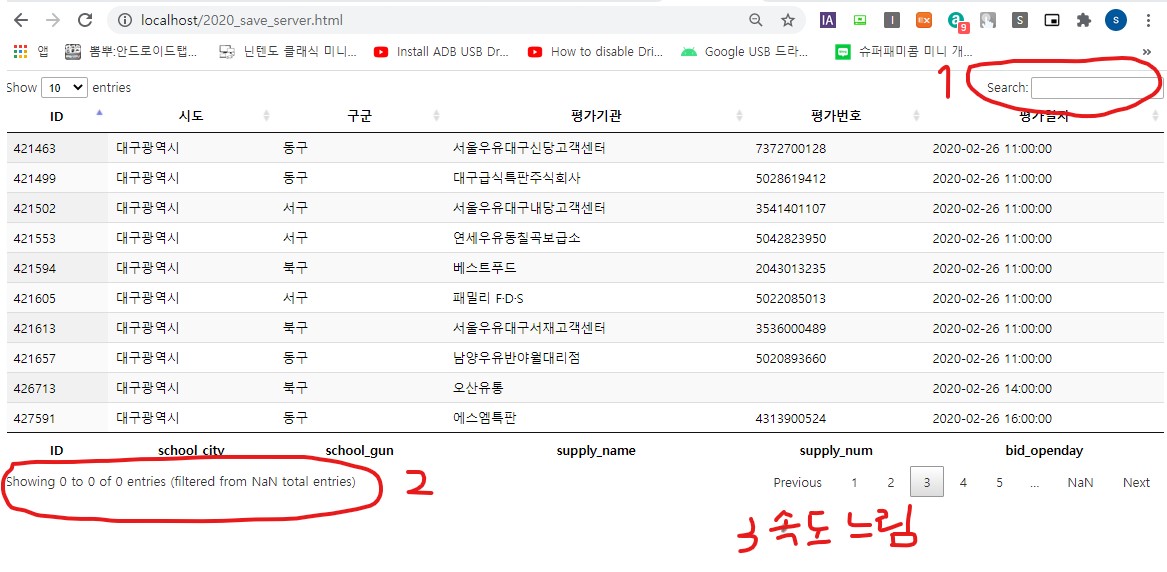The height and width of the screenshot is (572, 1167).
Task: Go to the Previous page of results
Action: click(797, 482)
